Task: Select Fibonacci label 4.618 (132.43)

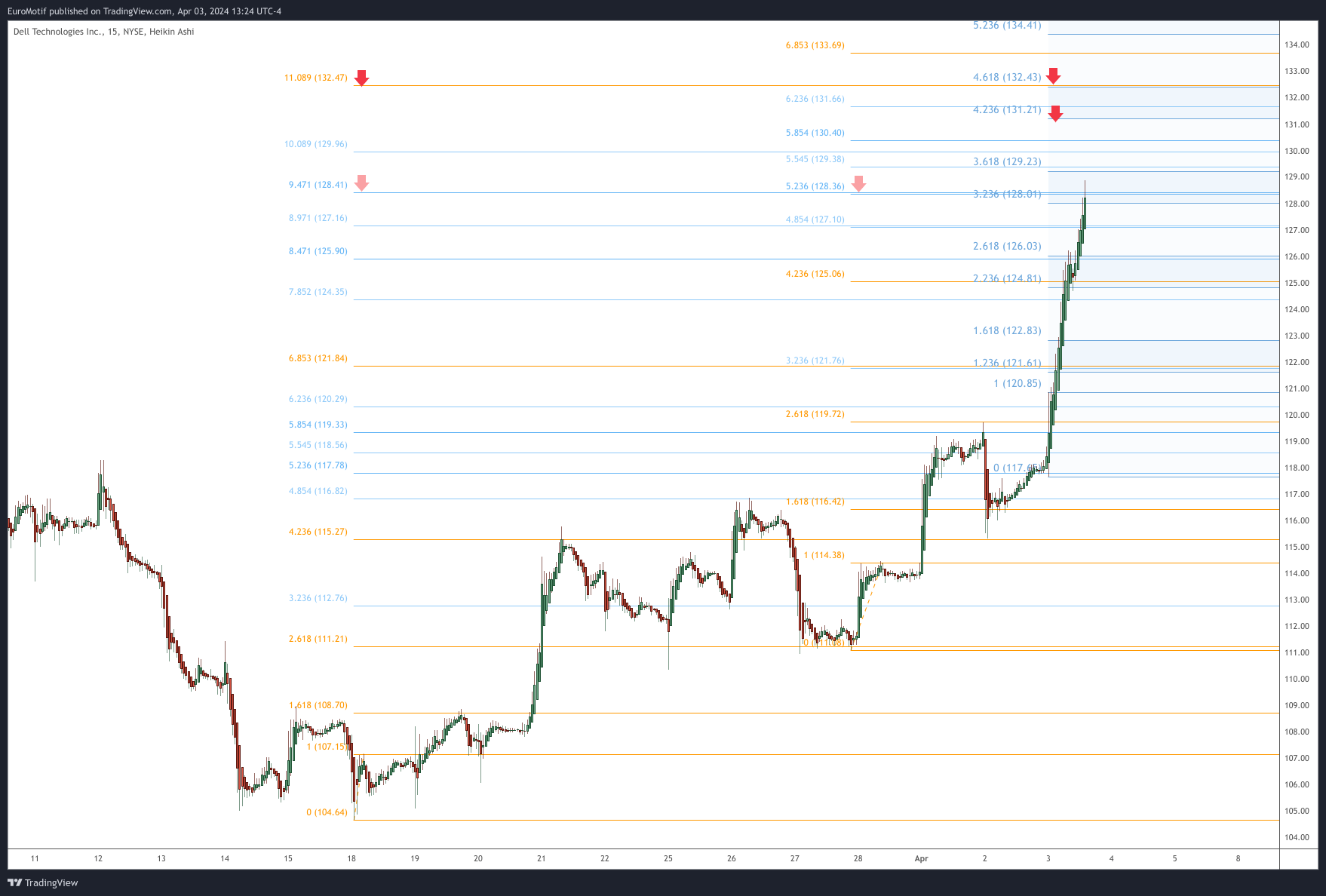Action: [1007, 77]
